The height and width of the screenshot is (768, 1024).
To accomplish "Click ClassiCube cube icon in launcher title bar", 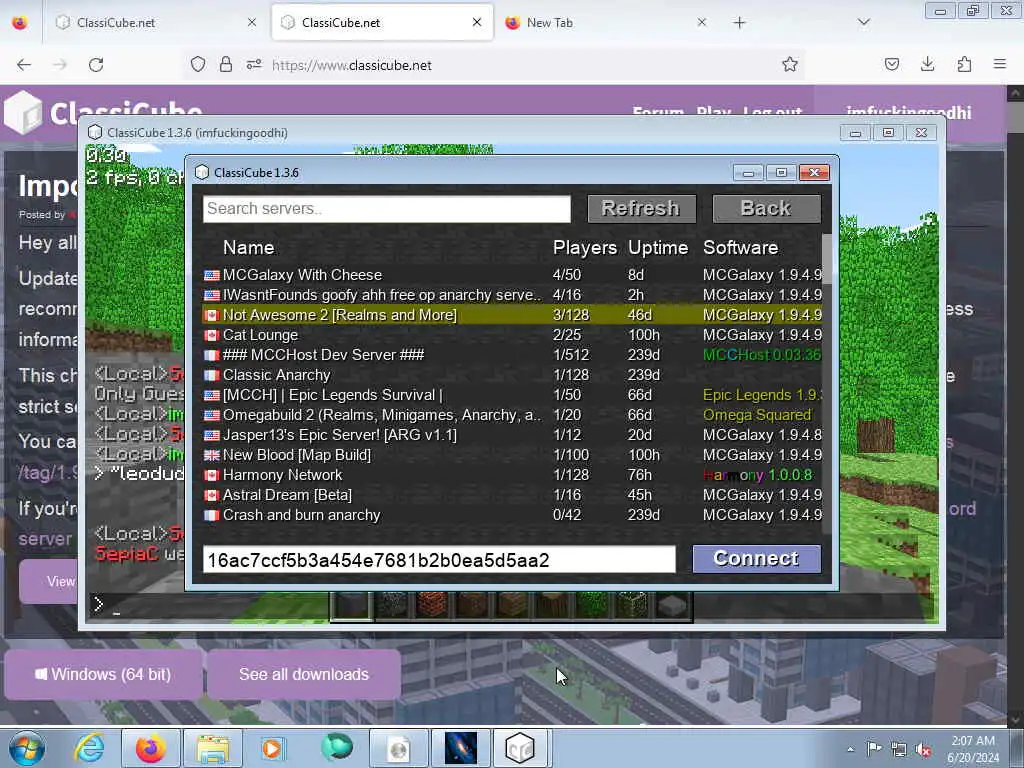I will coord(202,172).
